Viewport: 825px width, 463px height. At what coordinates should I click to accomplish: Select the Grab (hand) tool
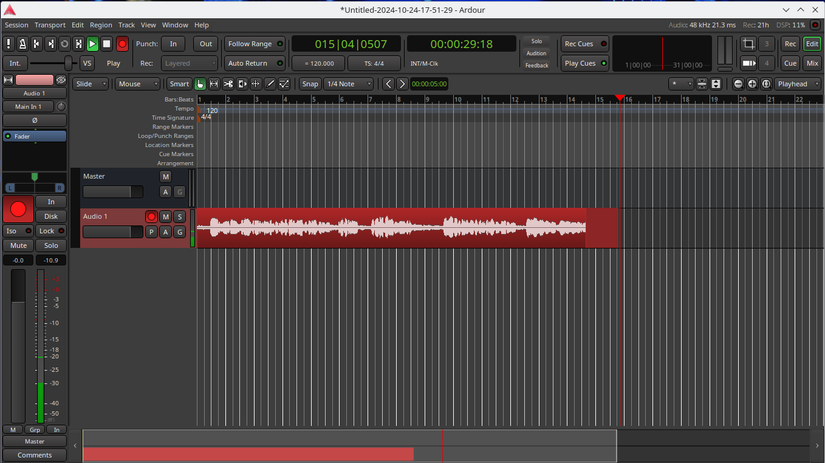pyautogui.click(x=200, y=84)
